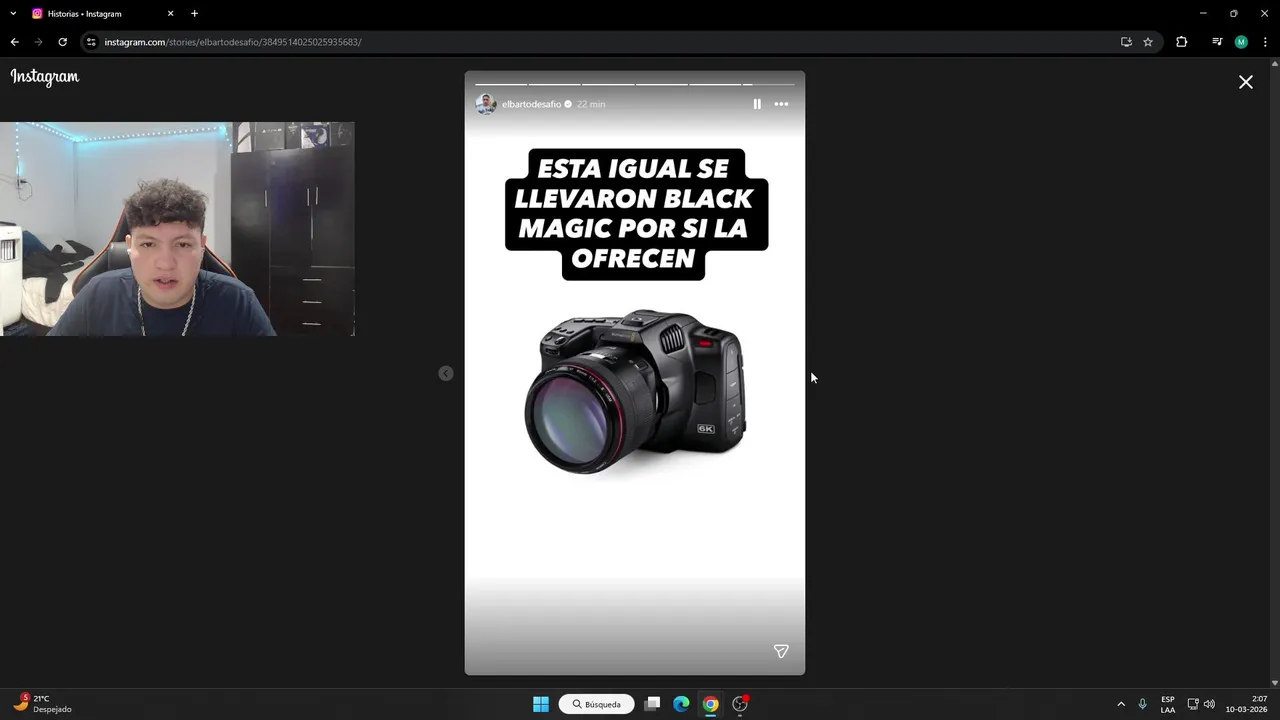Click the Instagram logo
The image size is (1280, 720).
[x=45, y=77]
